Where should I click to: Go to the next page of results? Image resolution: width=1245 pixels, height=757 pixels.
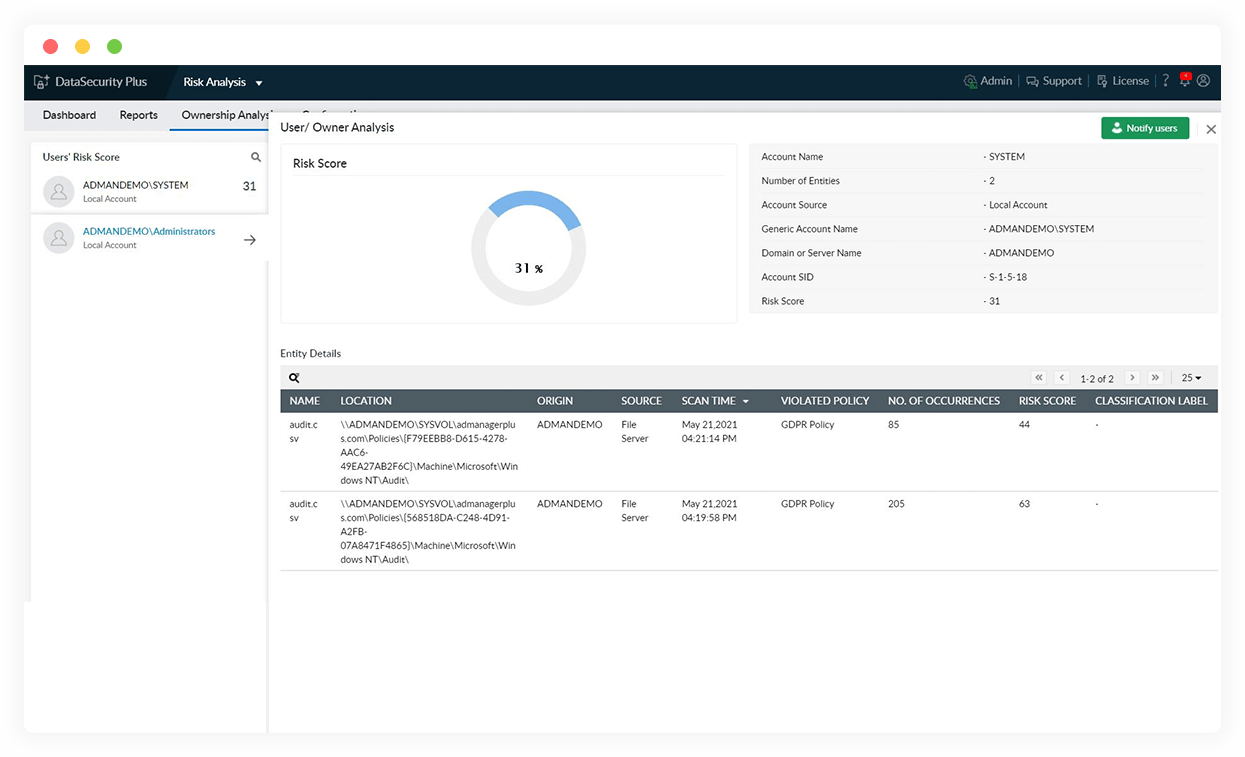click(1132, 378)
